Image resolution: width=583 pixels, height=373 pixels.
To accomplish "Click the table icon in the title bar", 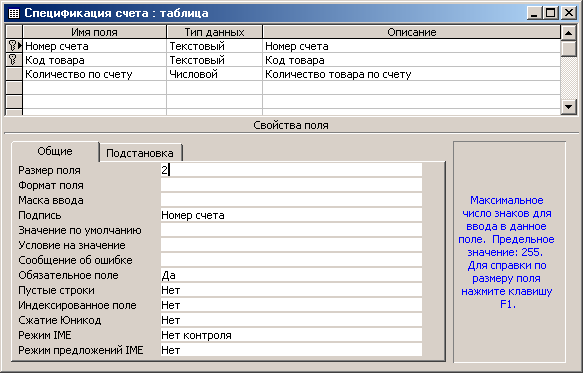I will click(14, 13).
